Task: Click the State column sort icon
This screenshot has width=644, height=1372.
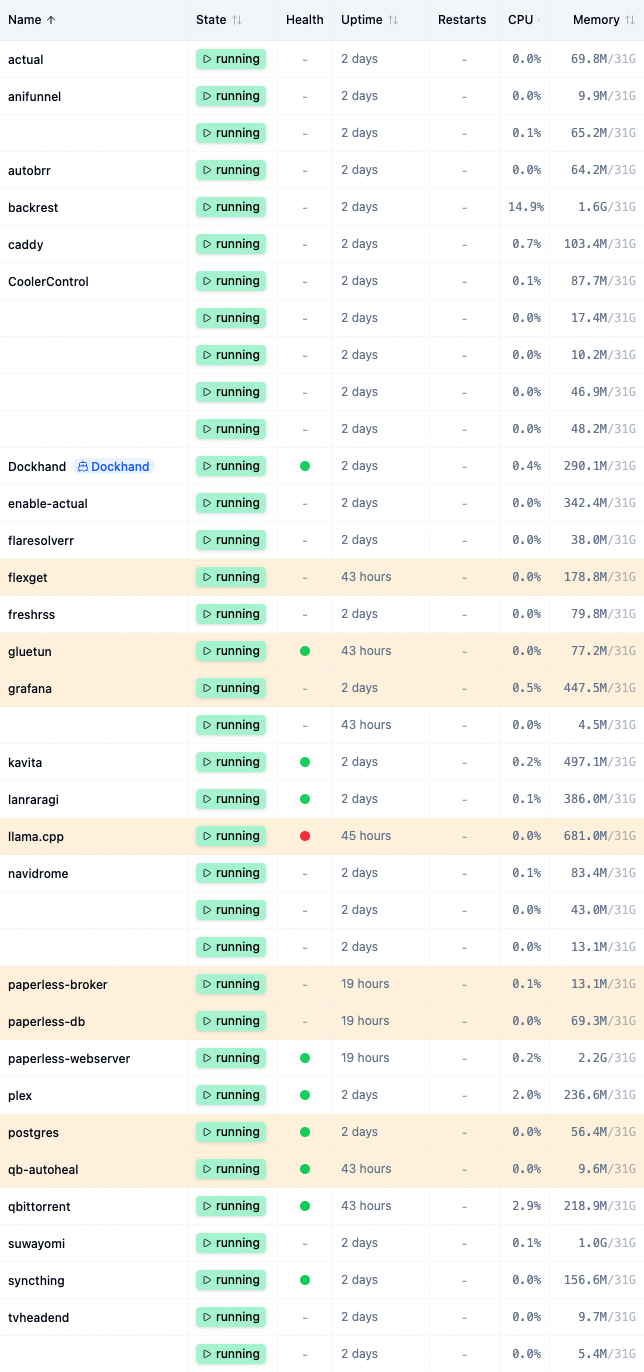Action: tap(237, 20)
